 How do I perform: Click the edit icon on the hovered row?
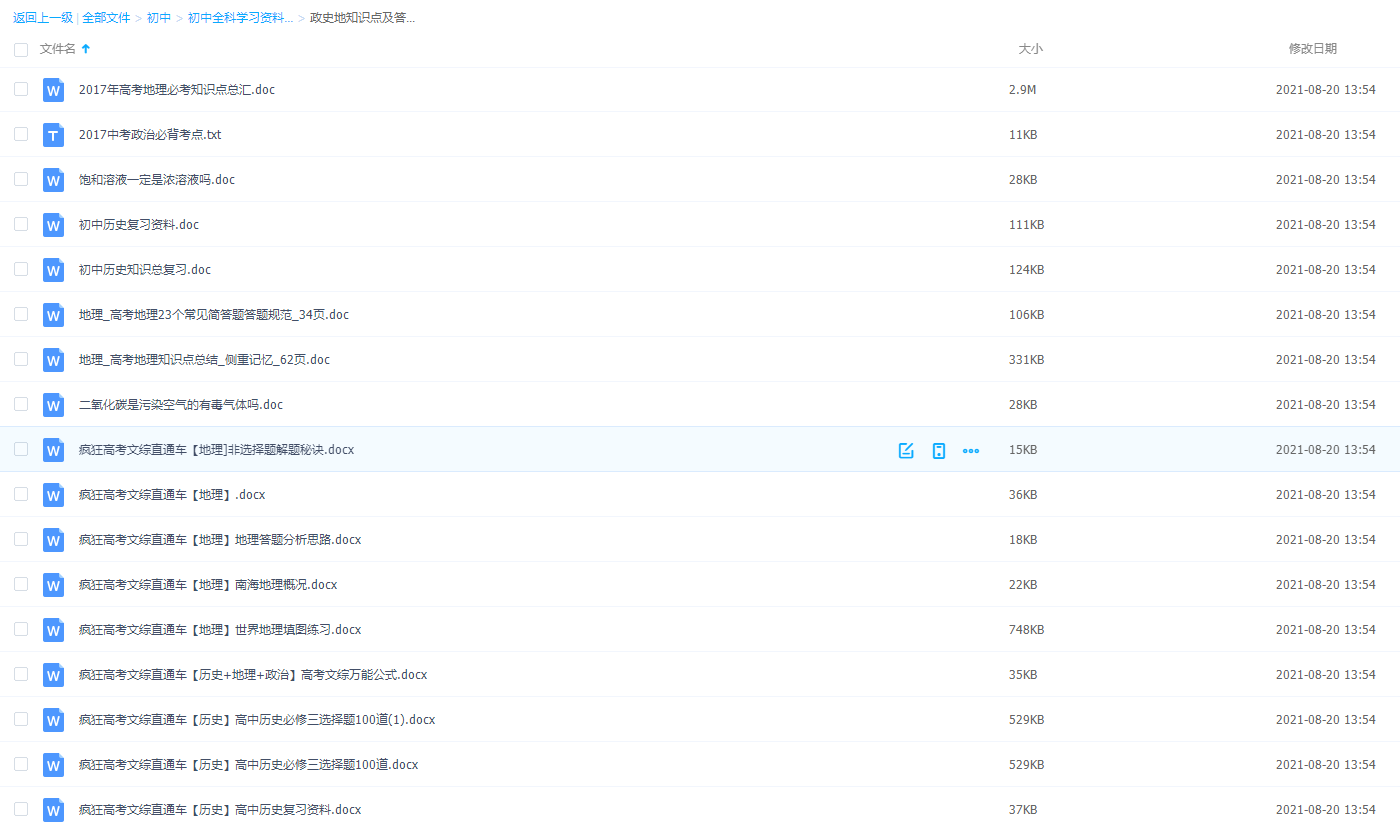pos(906,450)
